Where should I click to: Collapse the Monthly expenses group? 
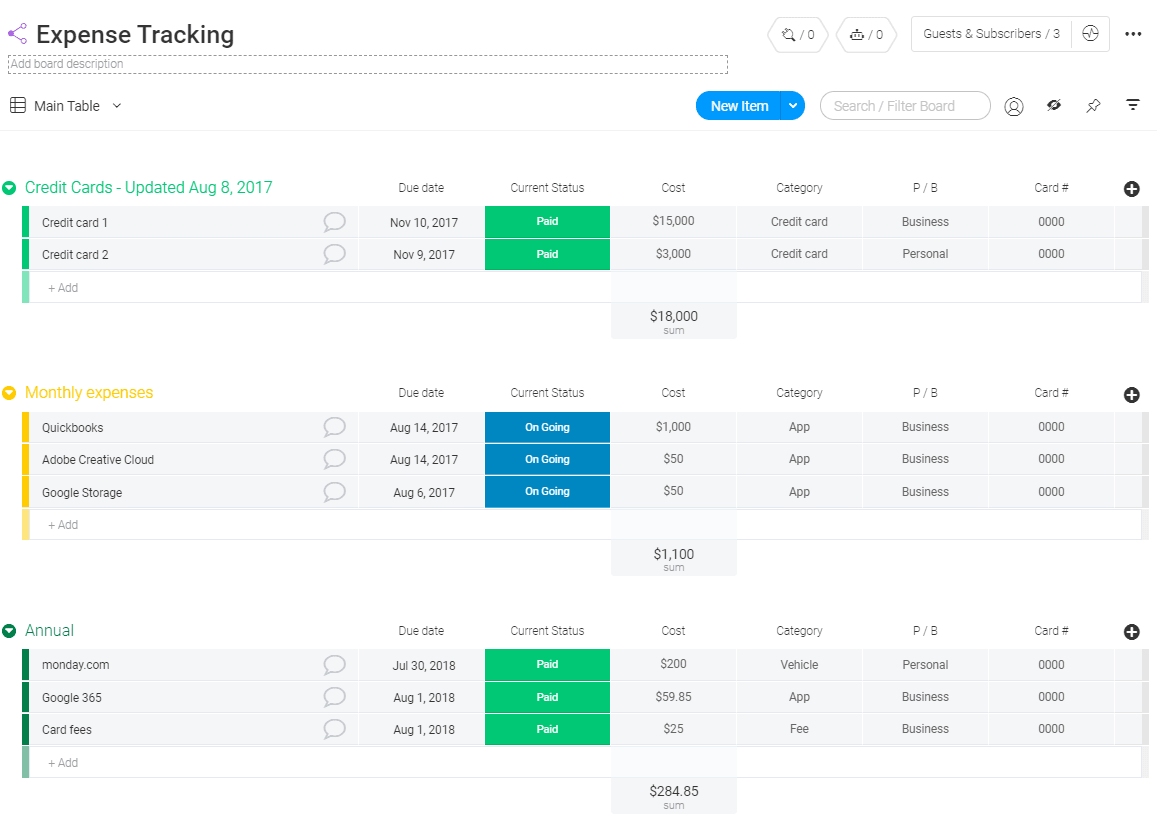pos(9,393)
